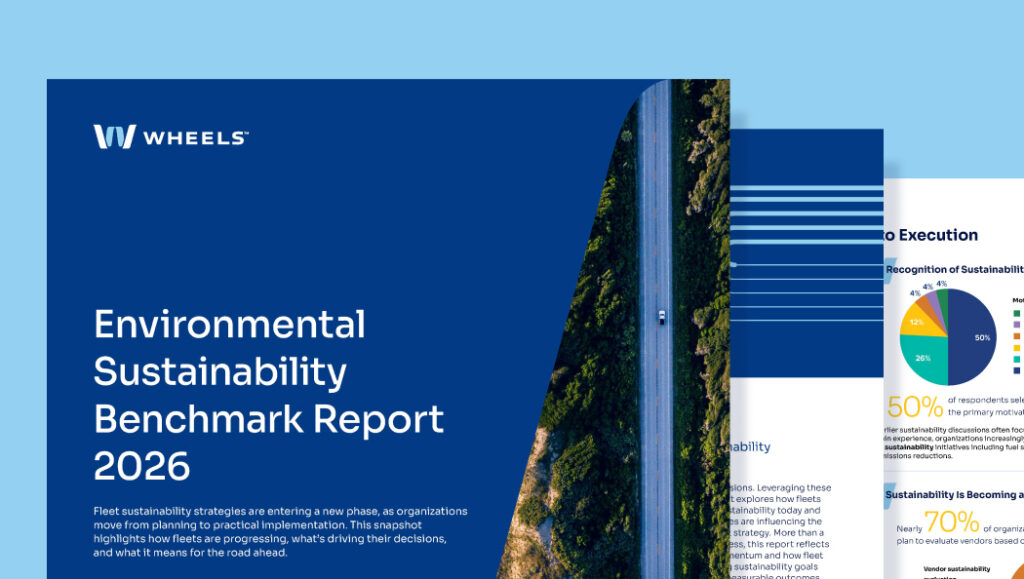The width and height of the screenshot is (1024, 579).
Task: Click the pie chart's 12% yellow slice
Action: pos(920,322)
